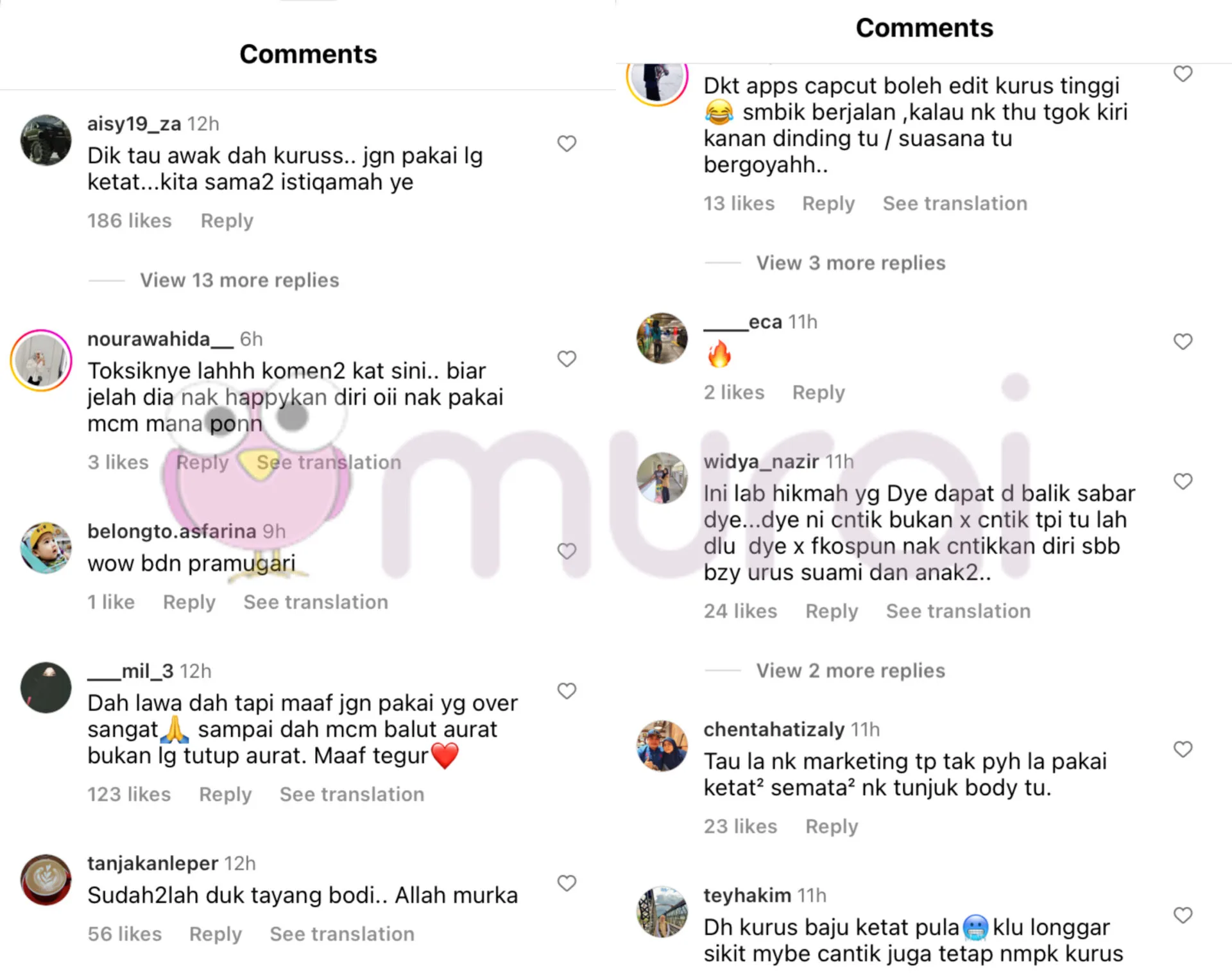See translation of widya_nazir's comment
1232x975 pixels.
(959, 610)
